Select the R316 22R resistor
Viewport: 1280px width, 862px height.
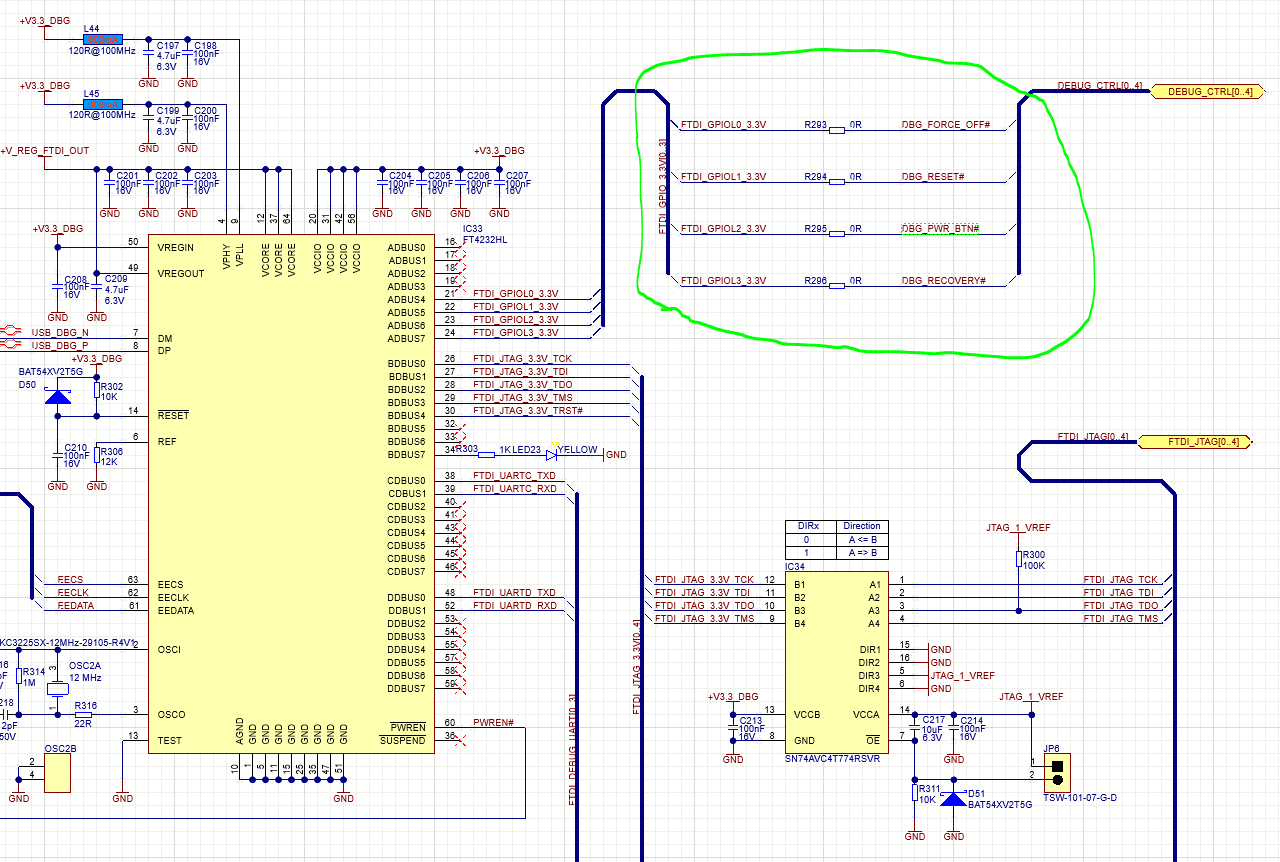click(x=84, y=714)
